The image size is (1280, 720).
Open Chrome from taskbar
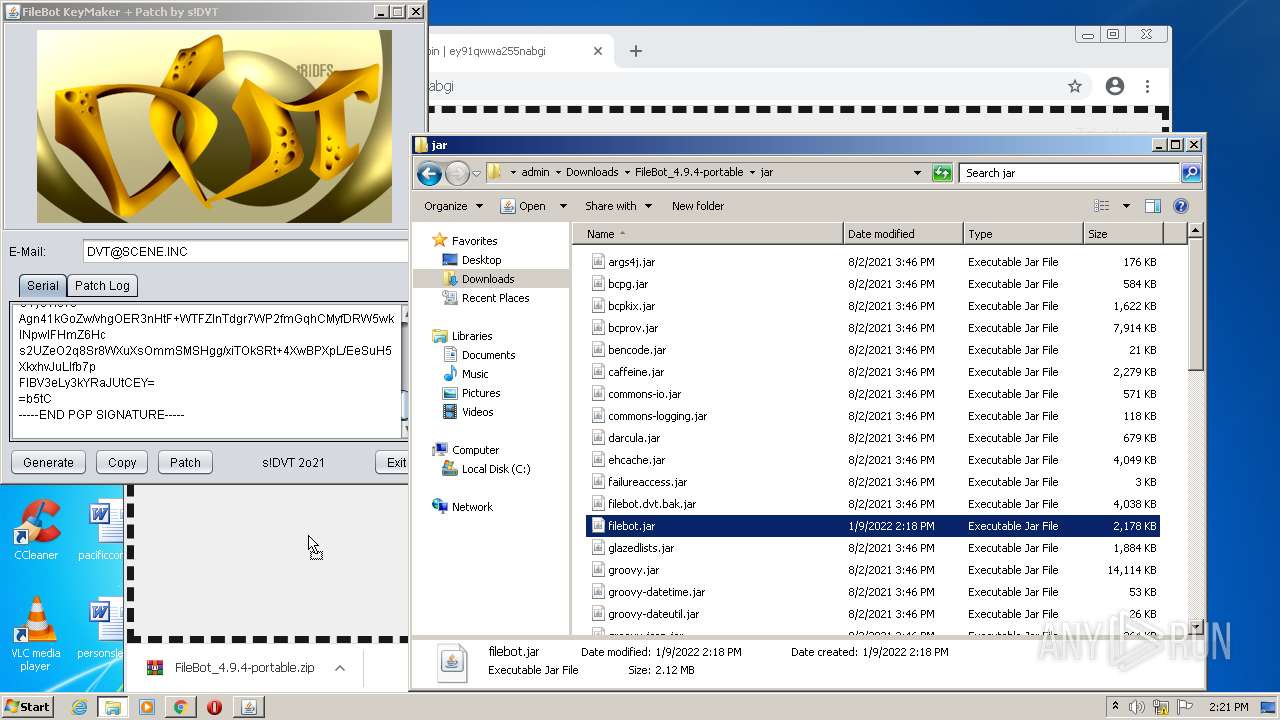[180, 707]
